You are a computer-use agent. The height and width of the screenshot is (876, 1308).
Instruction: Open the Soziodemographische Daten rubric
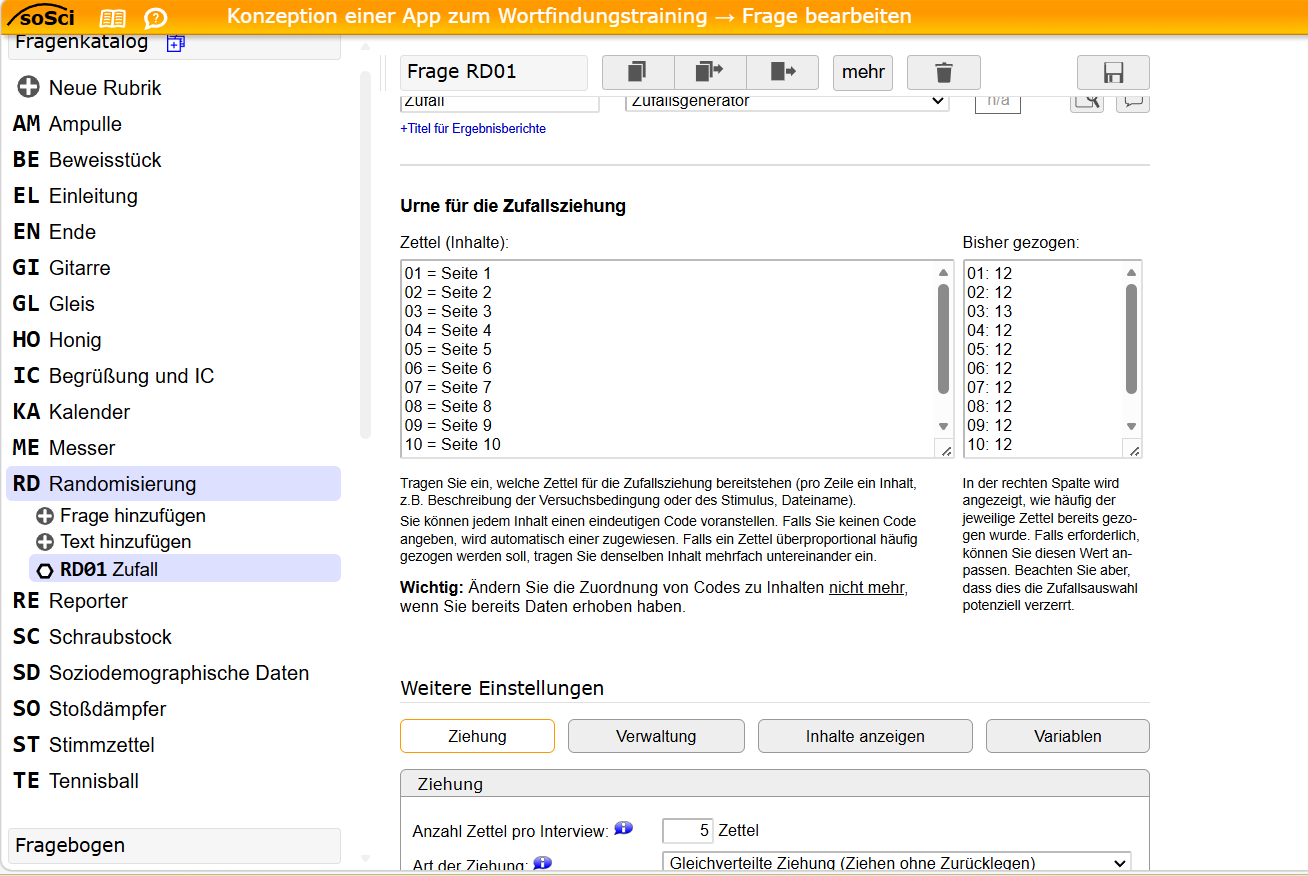point(178,673)
